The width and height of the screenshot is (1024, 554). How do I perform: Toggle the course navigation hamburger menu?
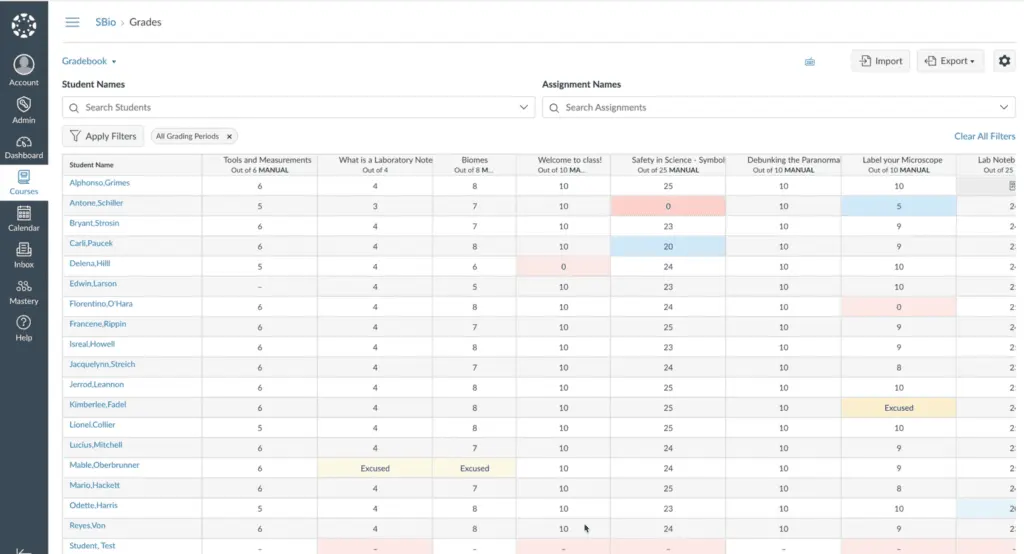72,22
